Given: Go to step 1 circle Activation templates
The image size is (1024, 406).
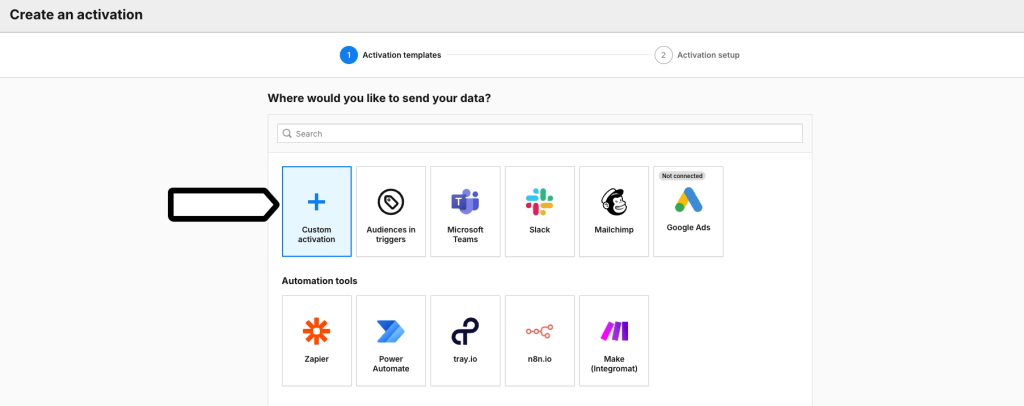Looking at the screenshot, I should click(x=349, y=55).
